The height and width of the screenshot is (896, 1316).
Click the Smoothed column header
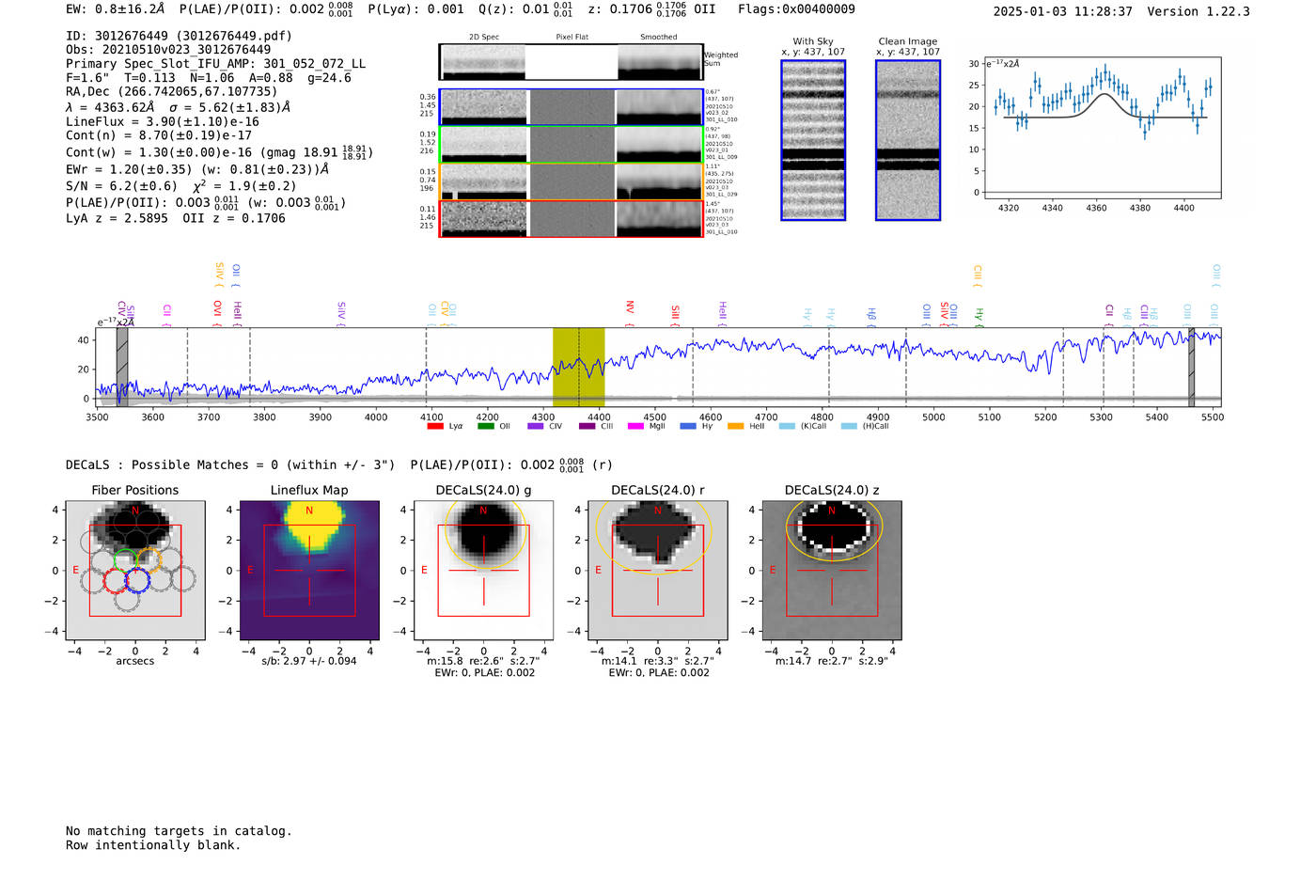tap(659, 38)
